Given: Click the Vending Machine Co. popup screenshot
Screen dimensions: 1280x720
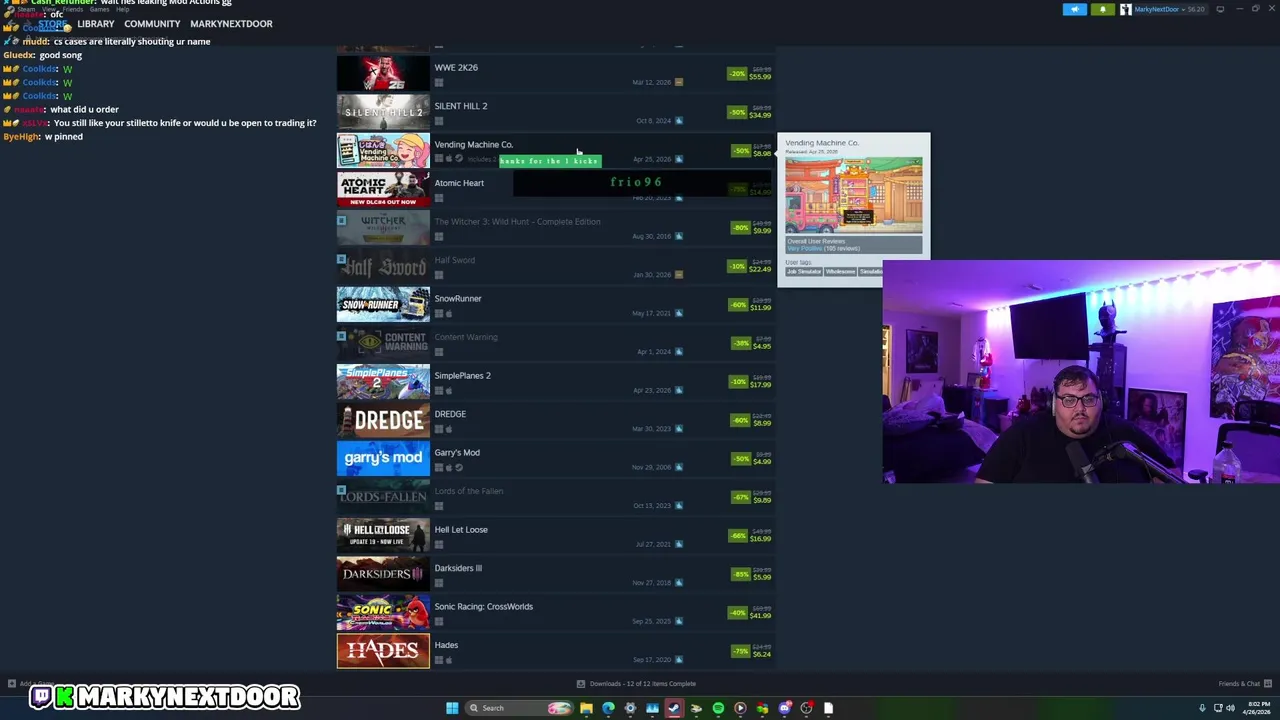Looking at the screenshot, I should point(853,195).
